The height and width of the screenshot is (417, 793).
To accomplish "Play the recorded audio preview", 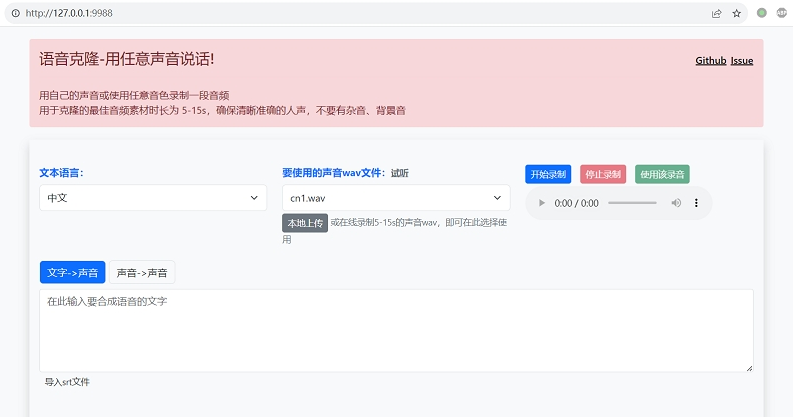I will 542,203.
